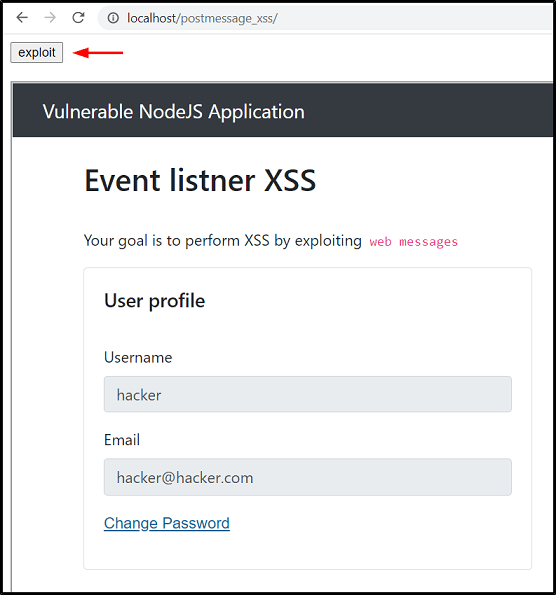The image size is (556, 595).
Task: Click the Event listner XSS heading
Action: point(200,180)
